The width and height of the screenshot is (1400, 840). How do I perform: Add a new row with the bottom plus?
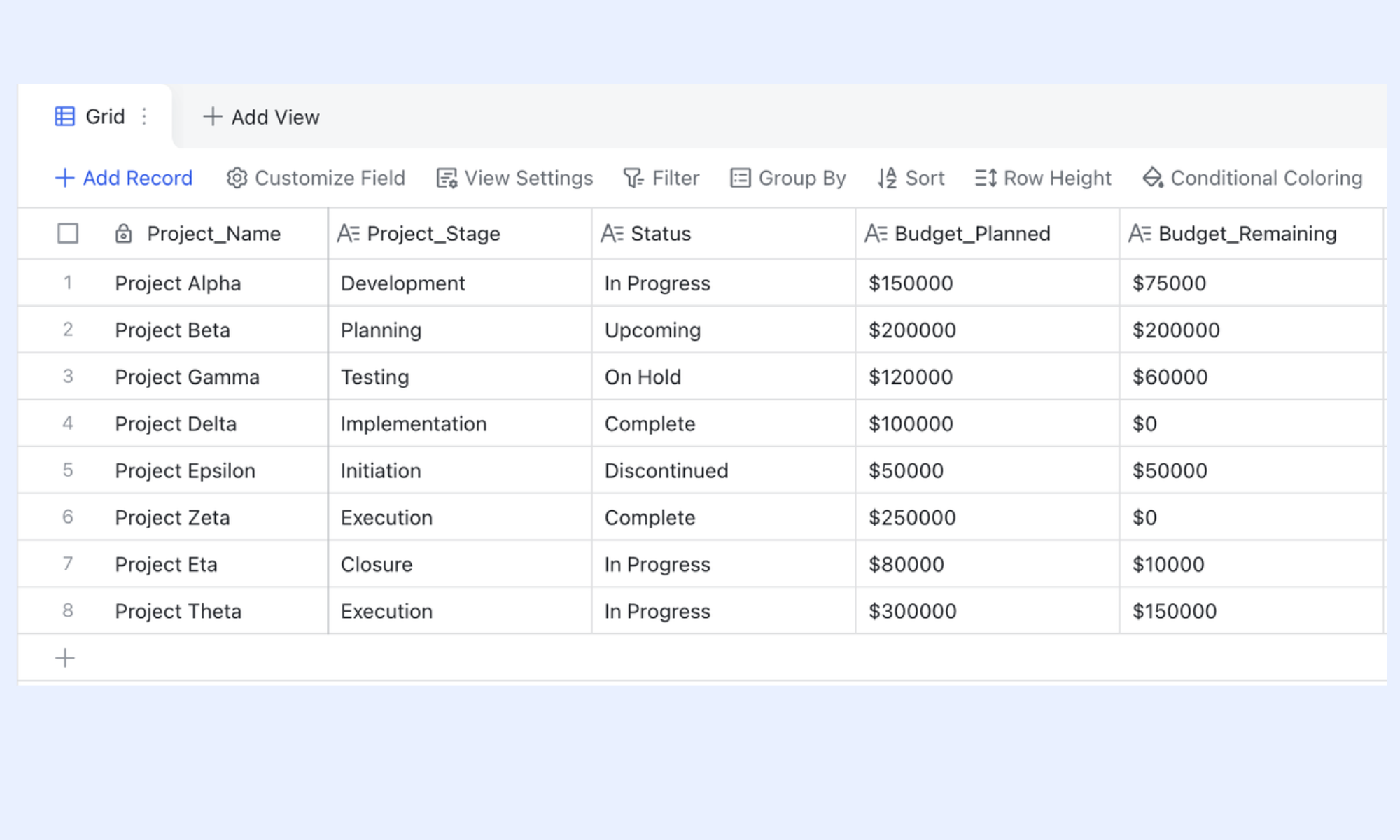click(x=64, y=658)
